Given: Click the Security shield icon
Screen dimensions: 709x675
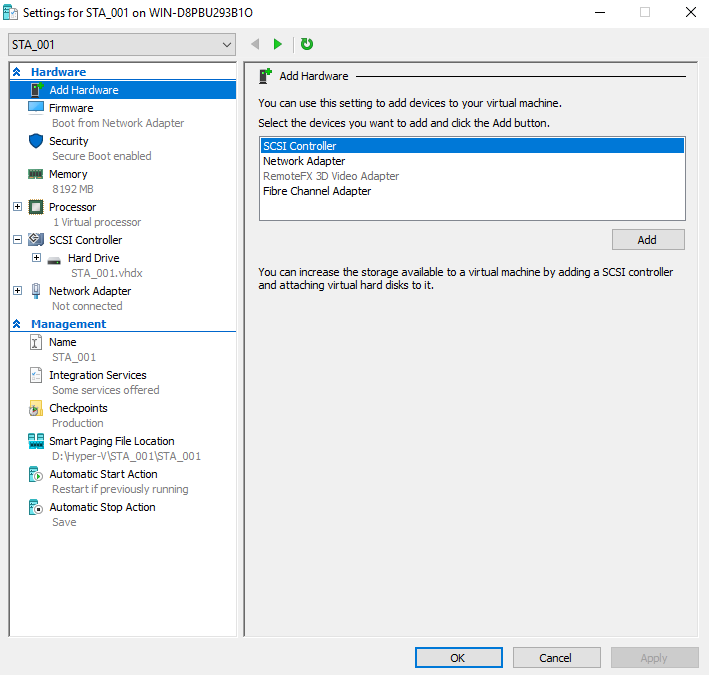Looking at the screenshot, I should (36, 141).
